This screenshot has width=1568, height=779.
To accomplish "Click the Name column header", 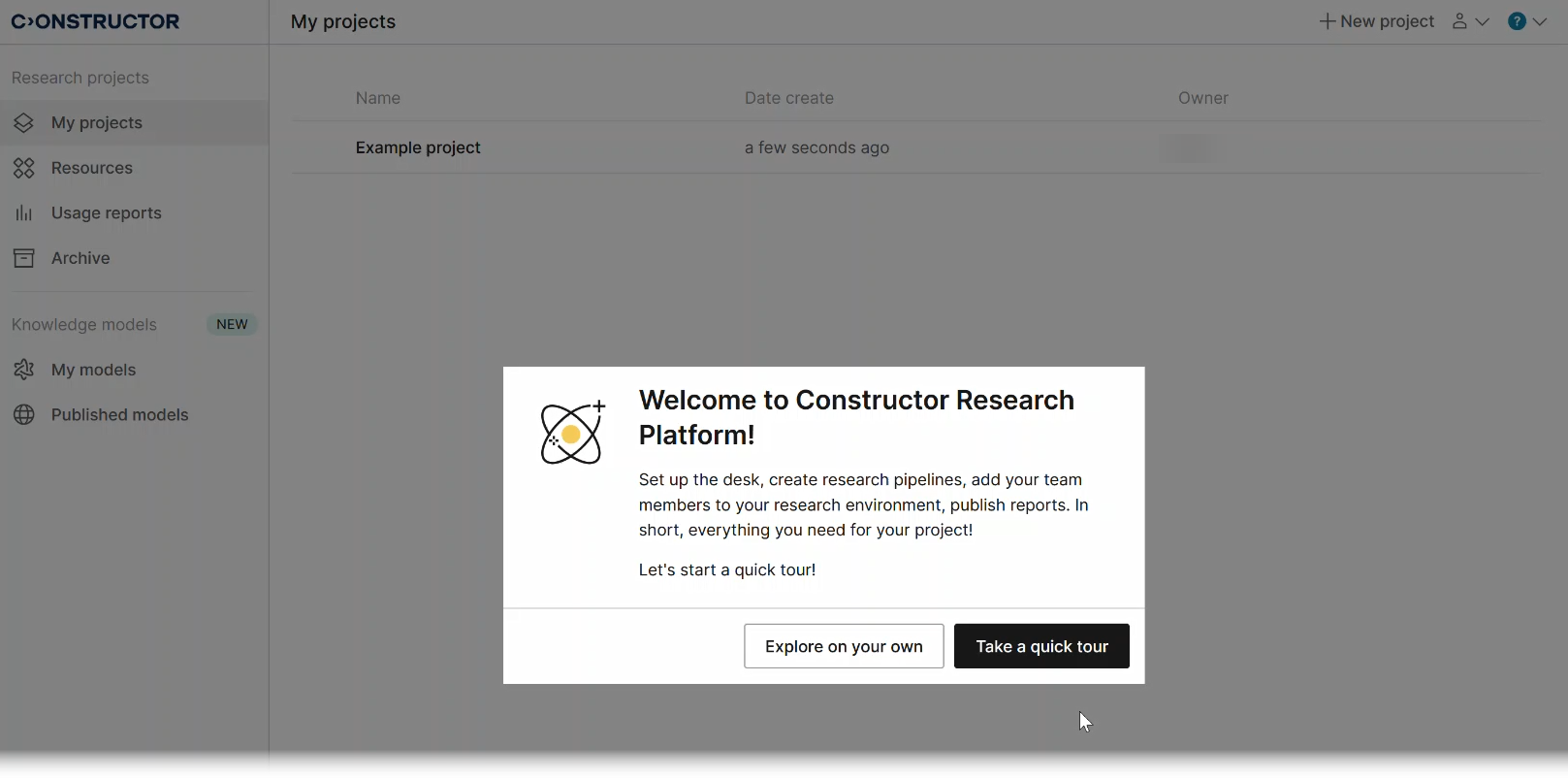I will click(x=378, y=98).
